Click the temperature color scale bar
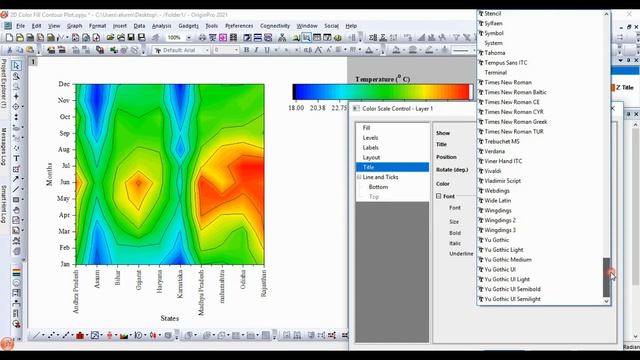 (x=382, y=92)
